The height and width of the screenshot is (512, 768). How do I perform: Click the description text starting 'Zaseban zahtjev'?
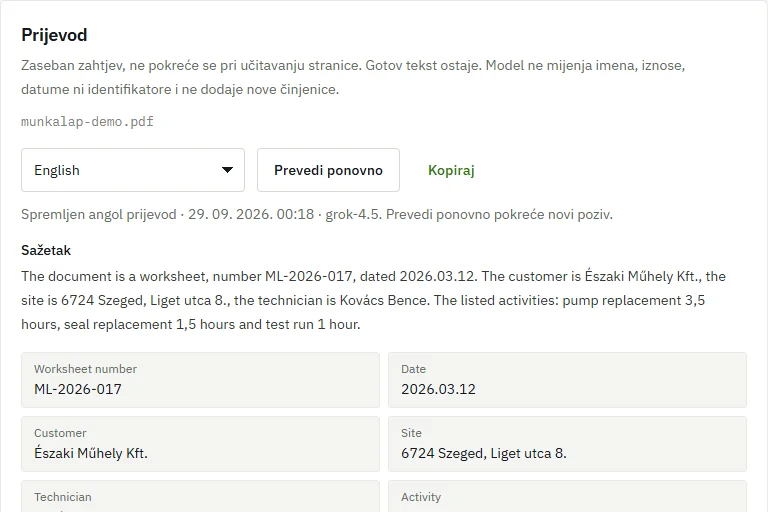pos(353,77)
